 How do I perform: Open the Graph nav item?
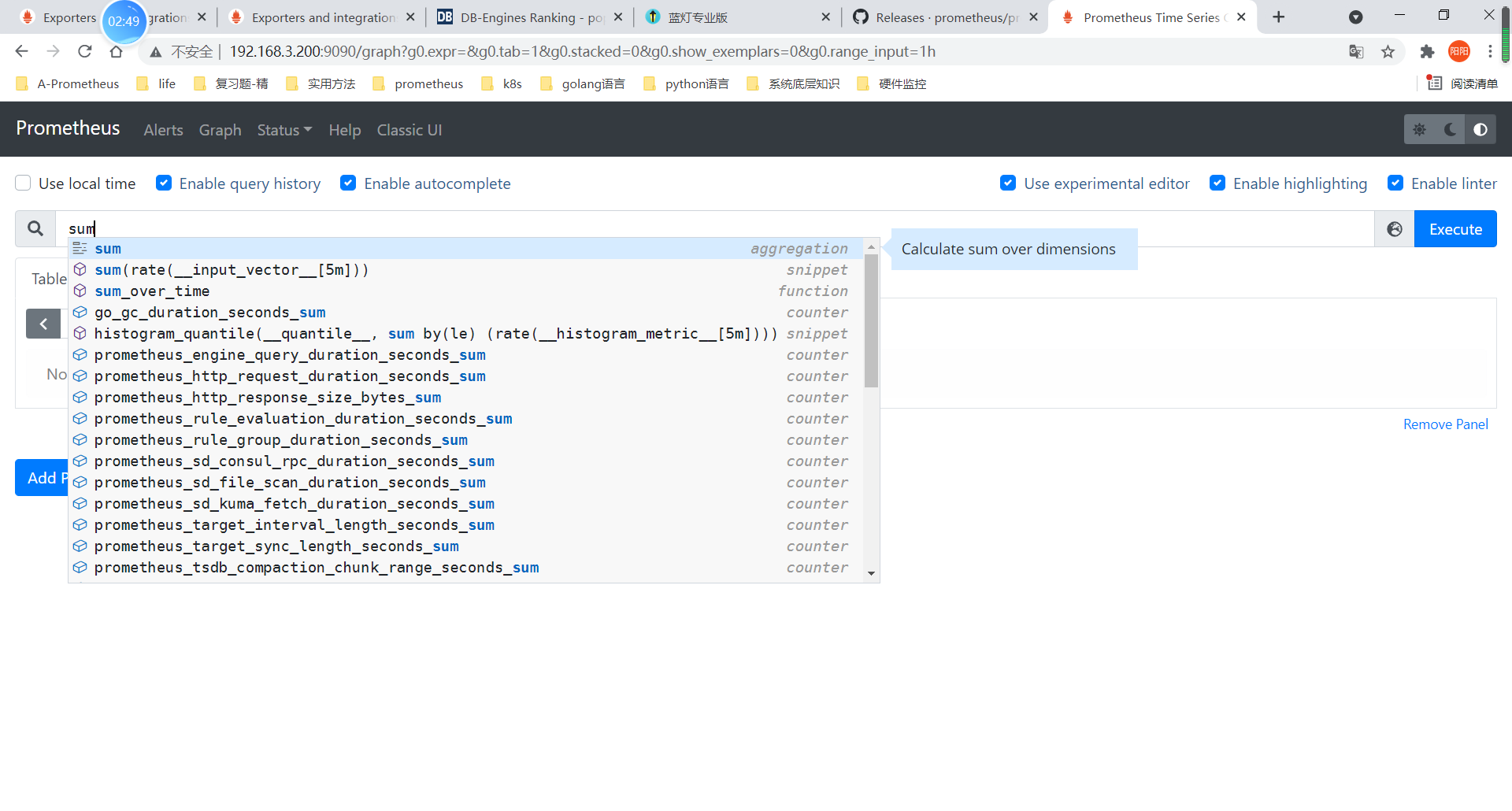220,130
